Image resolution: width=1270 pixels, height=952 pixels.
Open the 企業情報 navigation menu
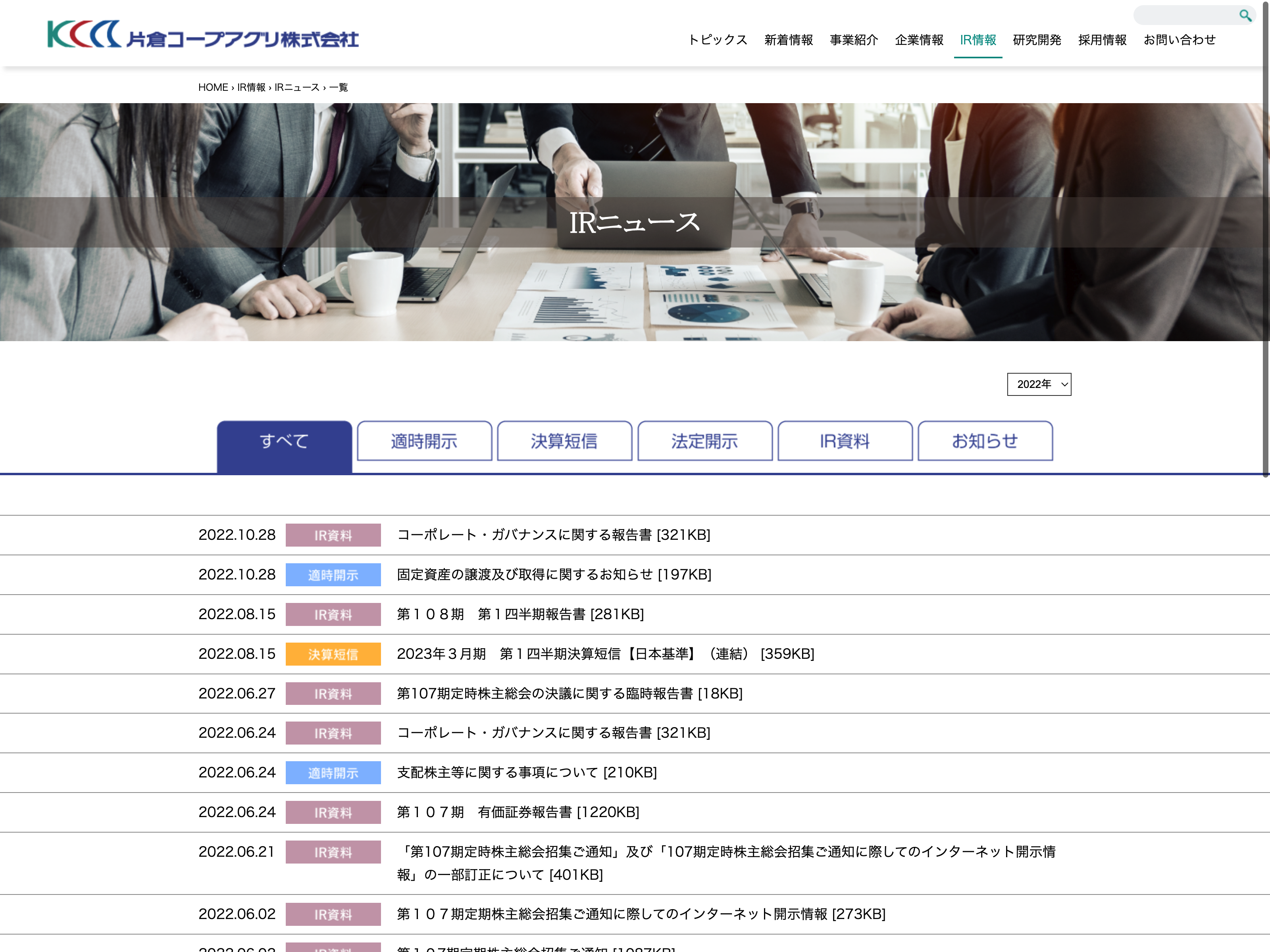[919, 40]
